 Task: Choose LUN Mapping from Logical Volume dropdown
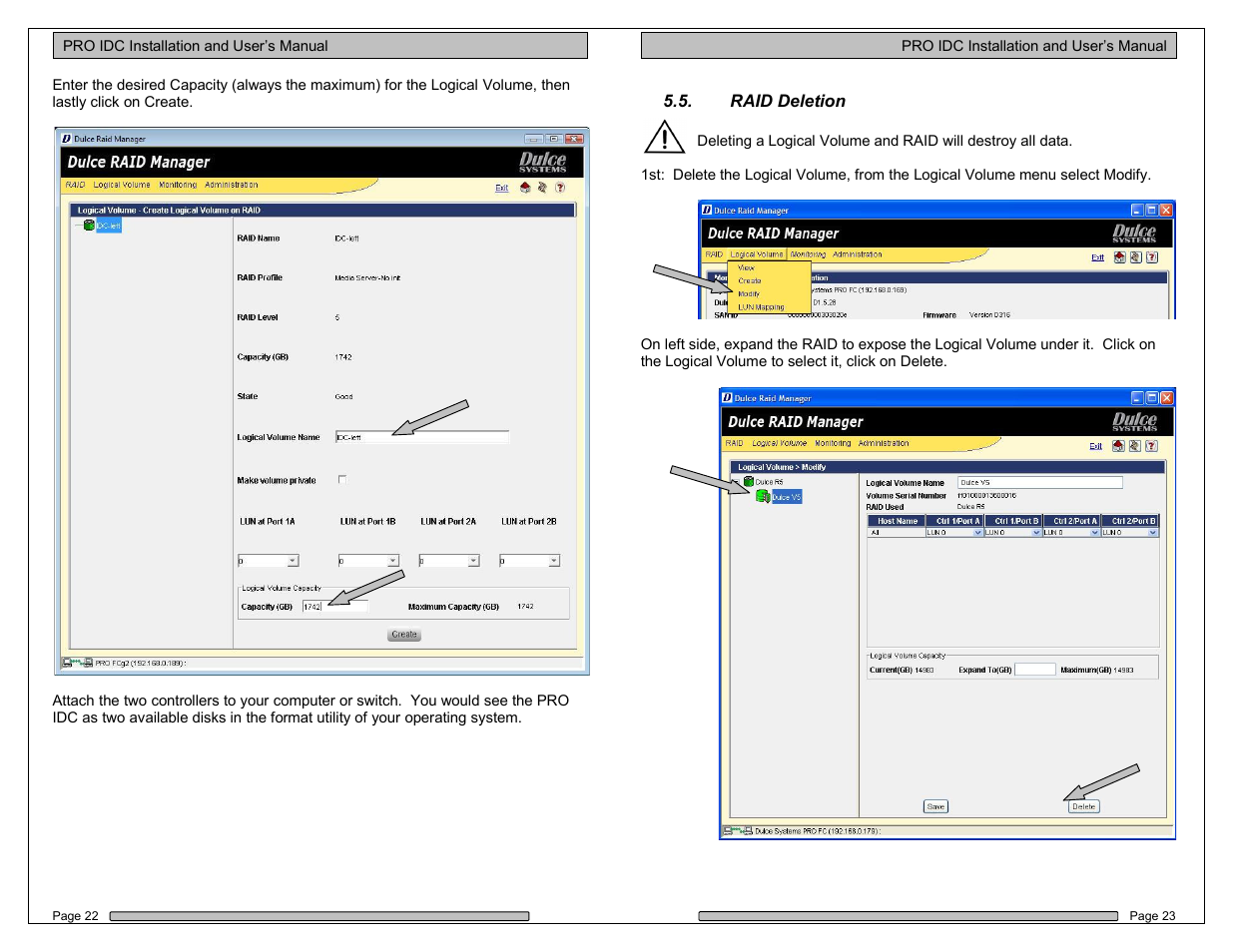761,307
